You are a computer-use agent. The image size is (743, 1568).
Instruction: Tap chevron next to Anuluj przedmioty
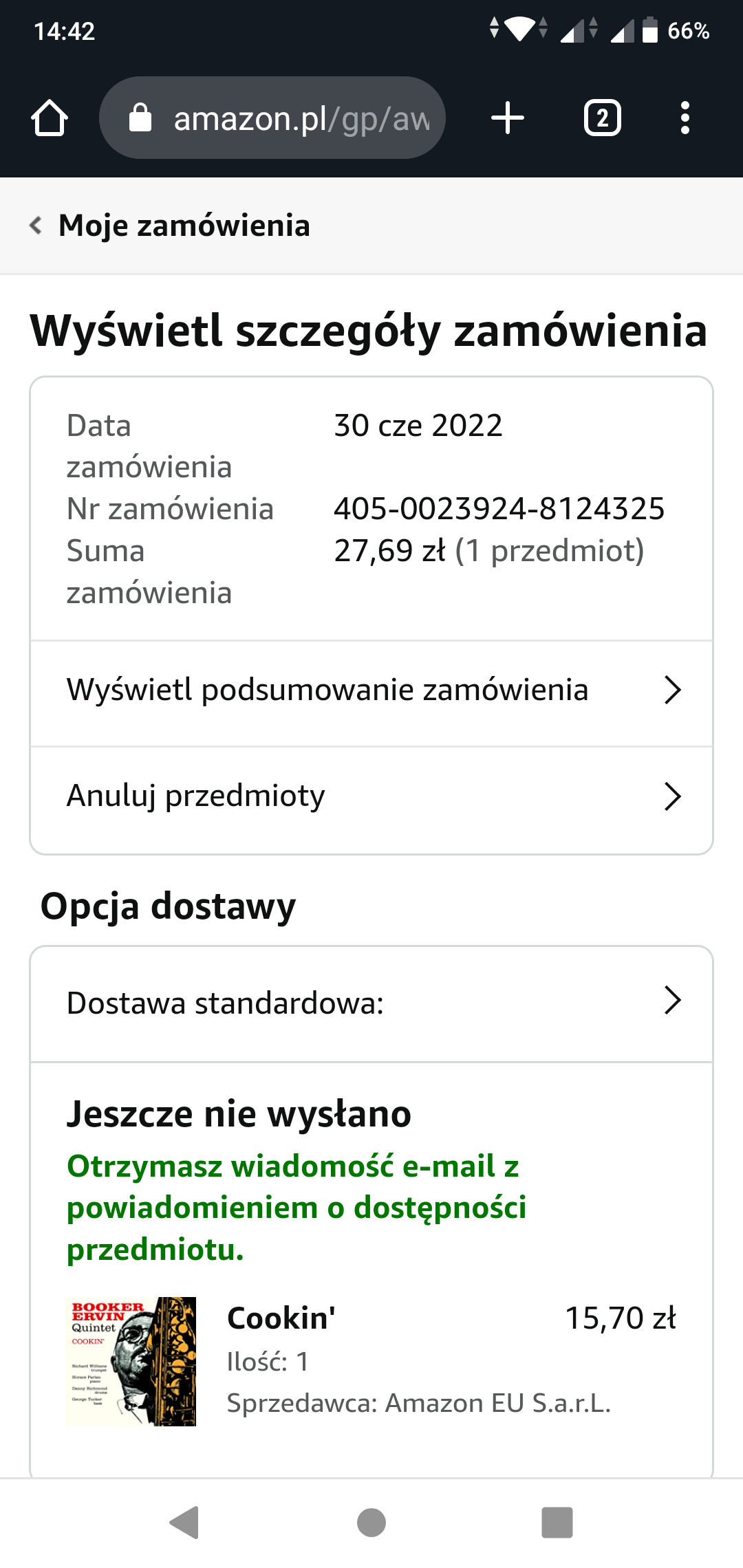672,796
